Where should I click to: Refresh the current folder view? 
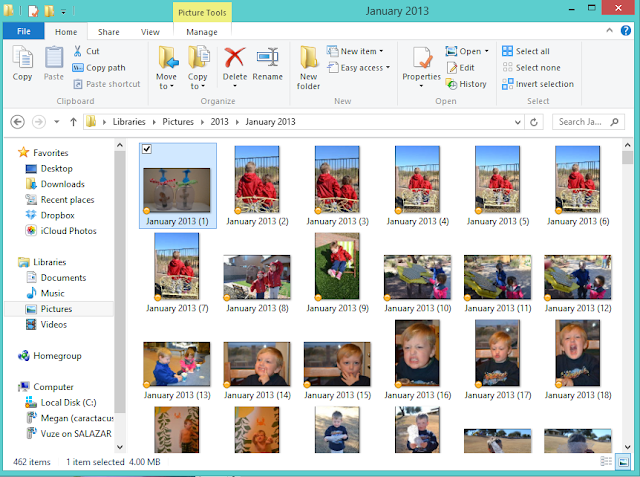click(x=534, y=122)
